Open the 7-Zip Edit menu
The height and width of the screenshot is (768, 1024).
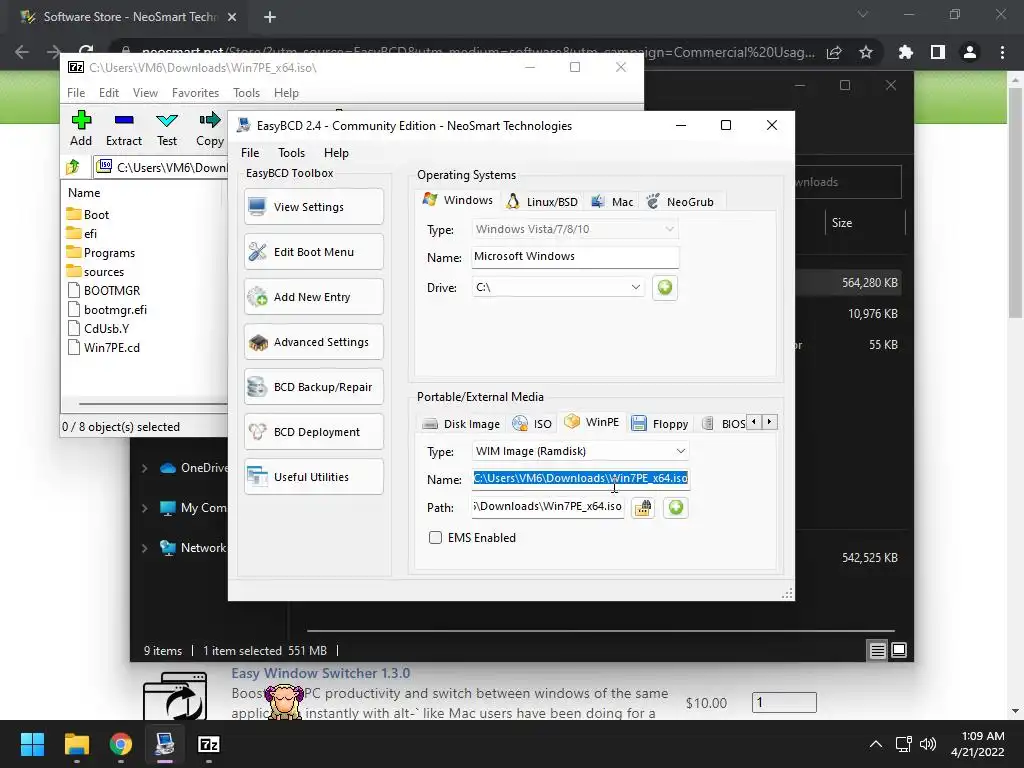[108, 93]
